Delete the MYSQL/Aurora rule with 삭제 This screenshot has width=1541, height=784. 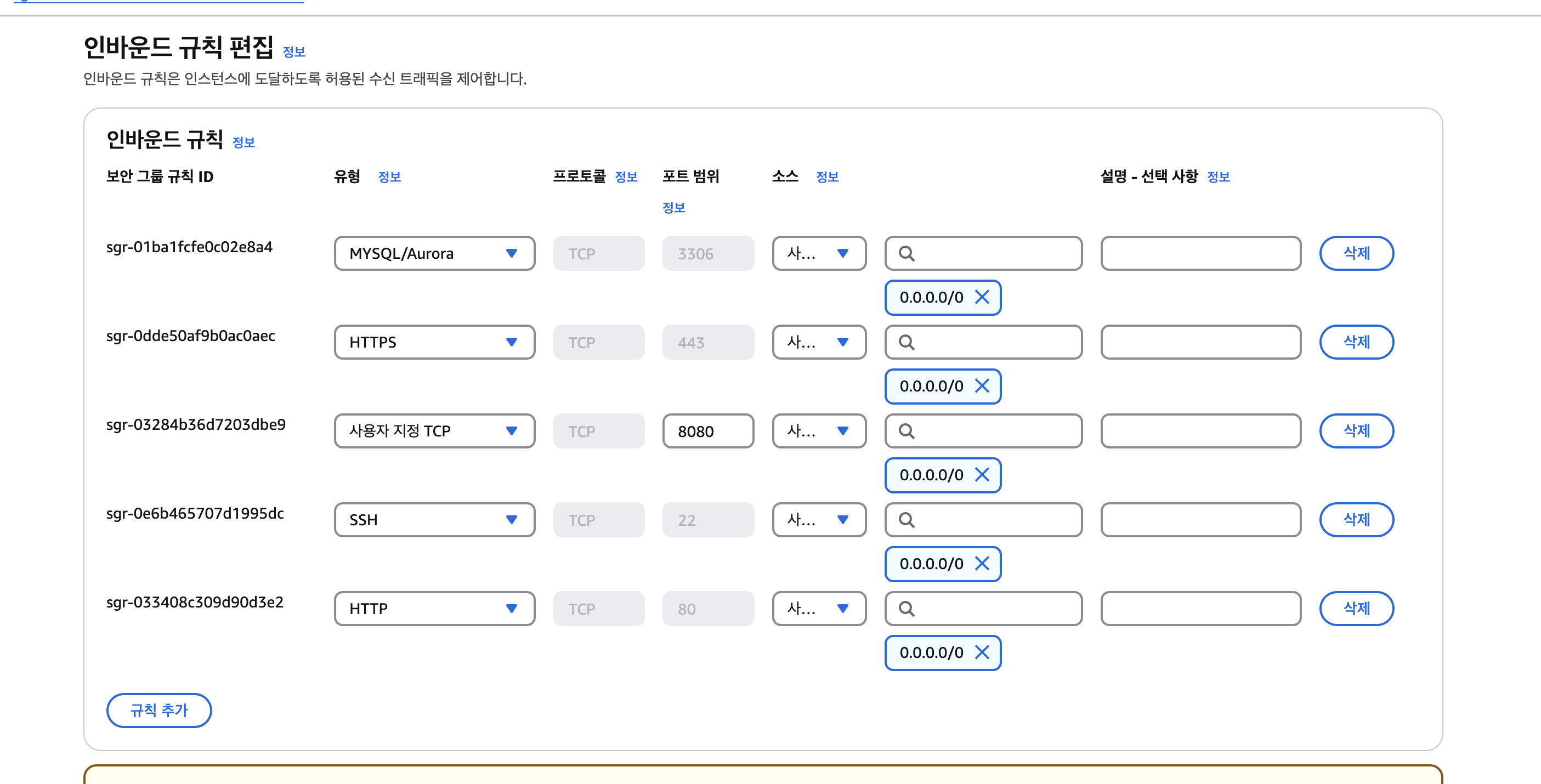(1356, 253)
